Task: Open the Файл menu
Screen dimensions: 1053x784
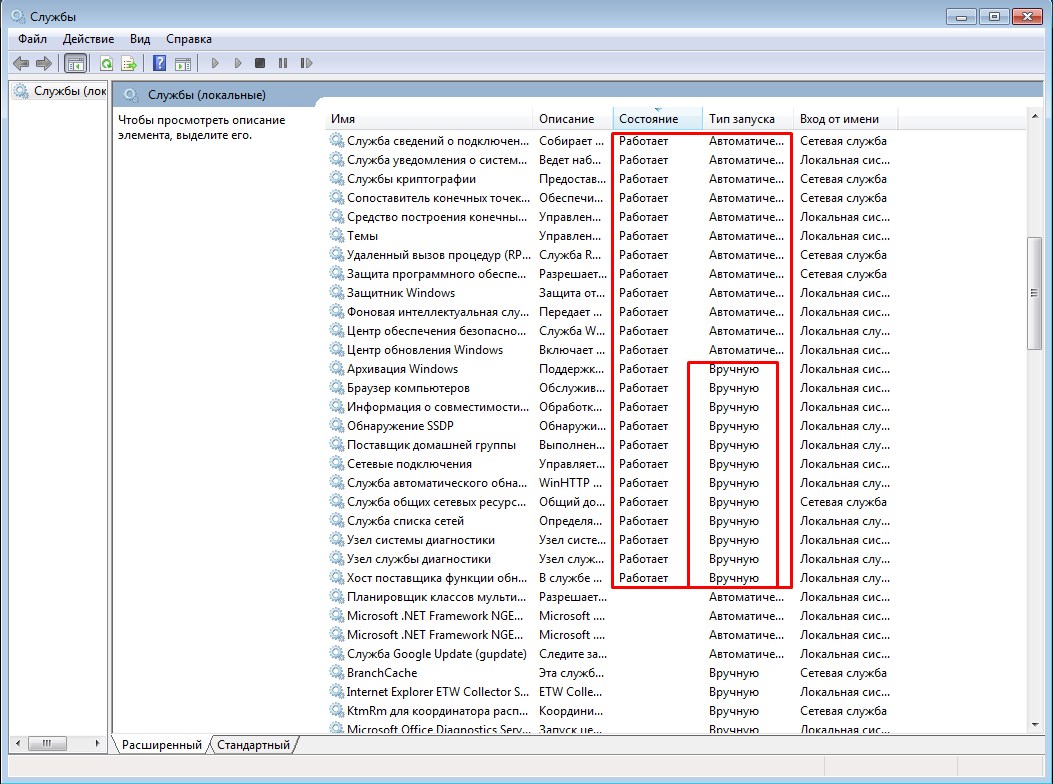Action: tap(32, 39)
